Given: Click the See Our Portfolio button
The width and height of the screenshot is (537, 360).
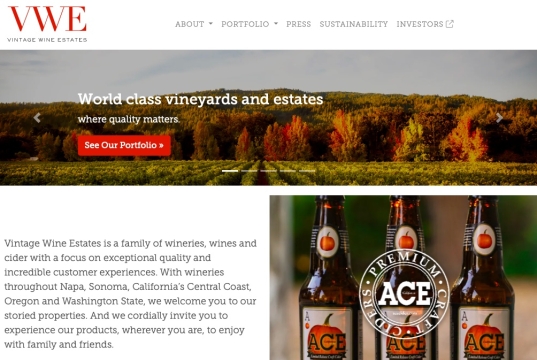Looking at the screenshot, I should [x=124, y=145].
